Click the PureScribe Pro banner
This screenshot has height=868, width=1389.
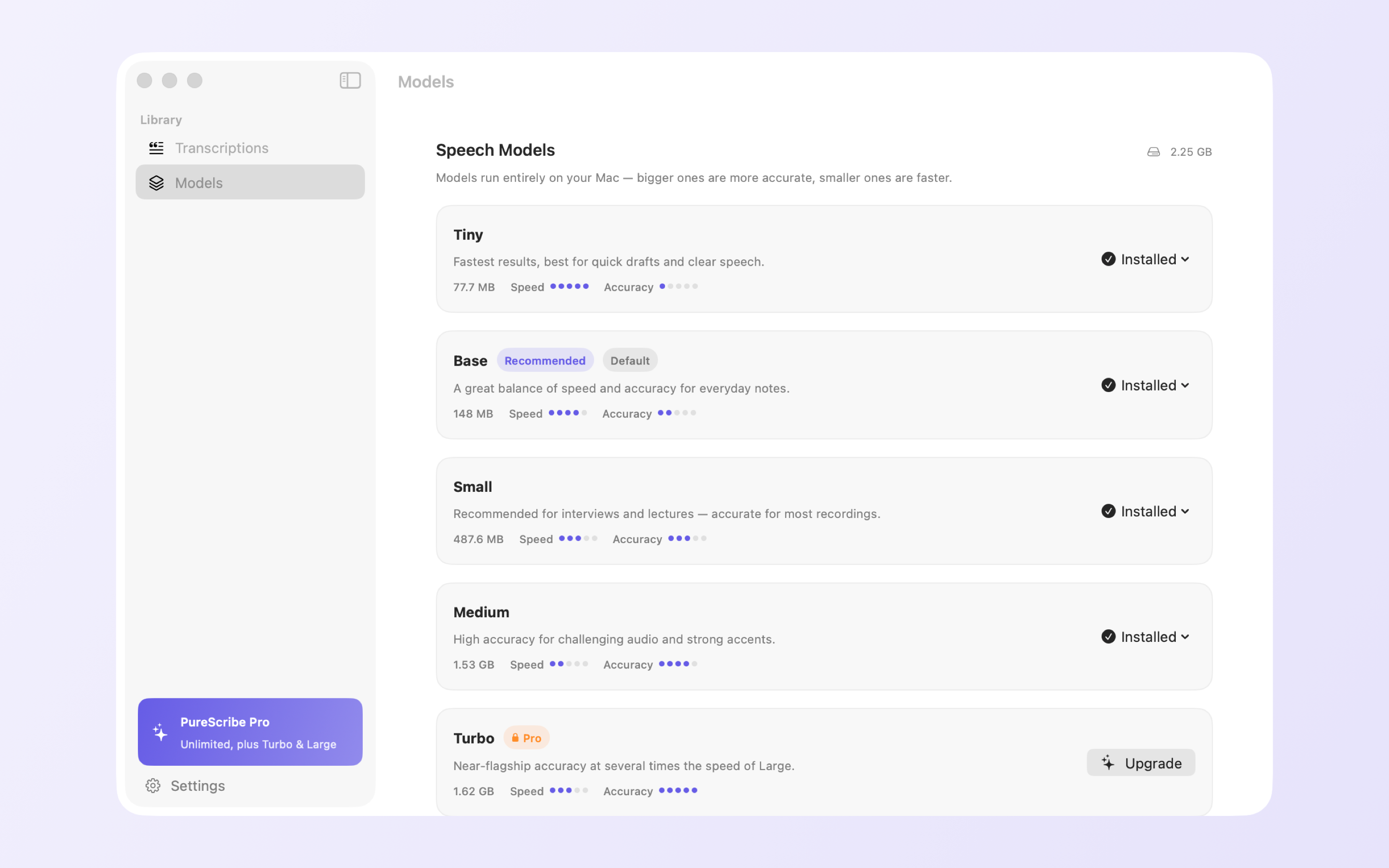(250, 732)
